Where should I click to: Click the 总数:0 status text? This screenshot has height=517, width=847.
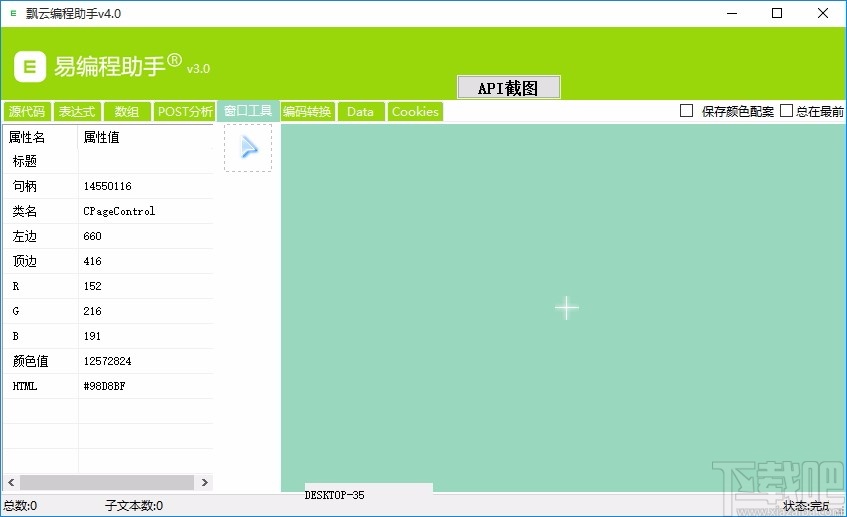tap(21, 506)
